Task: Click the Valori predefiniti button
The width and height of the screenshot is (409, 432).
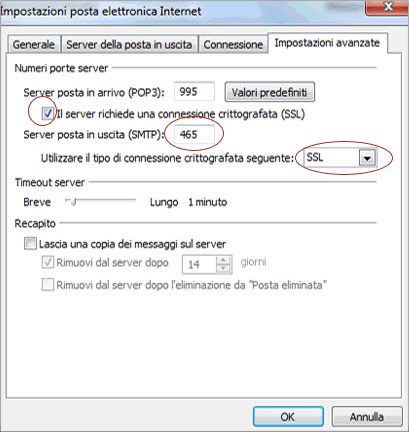Action: (x=270, y=92)
